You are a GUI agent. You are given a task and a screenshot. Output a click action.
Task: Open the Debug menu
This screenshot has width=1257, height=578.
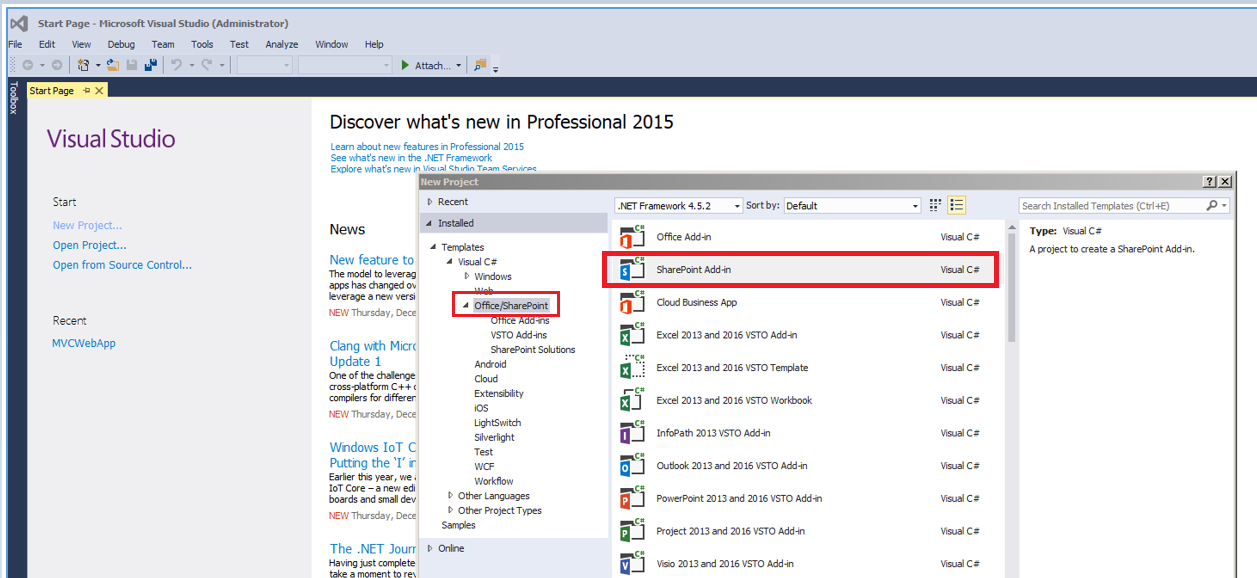point(121,44)
